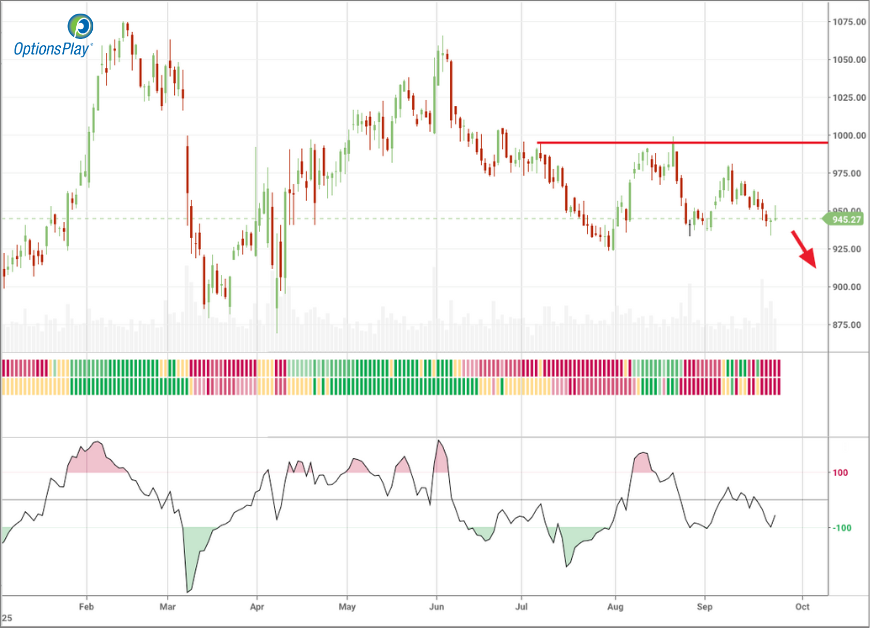Click the Apr label on time axis
The width and height of the screenshot is (870, 628).
[x=257, y=607]
